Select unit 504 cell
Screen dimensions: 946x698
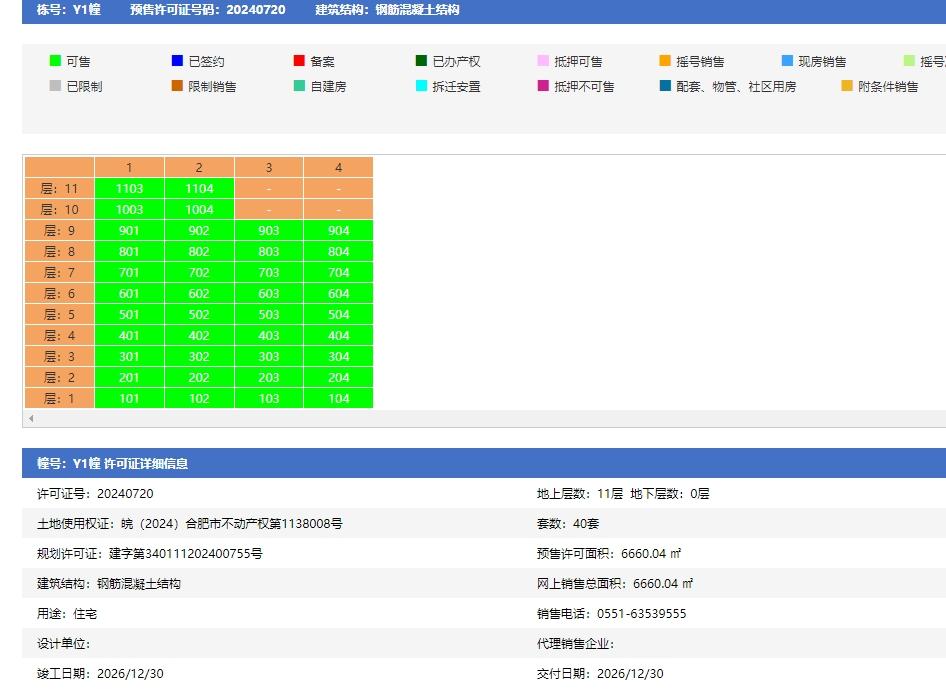tap(338, 314)
